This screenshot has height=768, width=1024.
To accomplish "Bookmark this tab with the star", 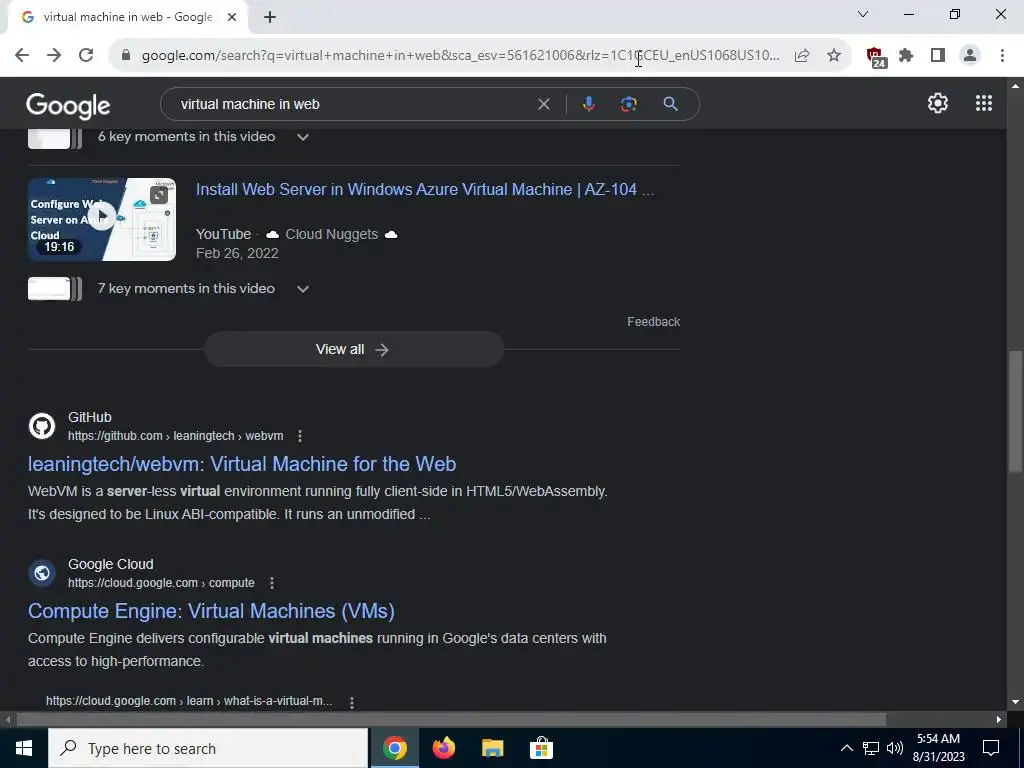I will point(834,56).
